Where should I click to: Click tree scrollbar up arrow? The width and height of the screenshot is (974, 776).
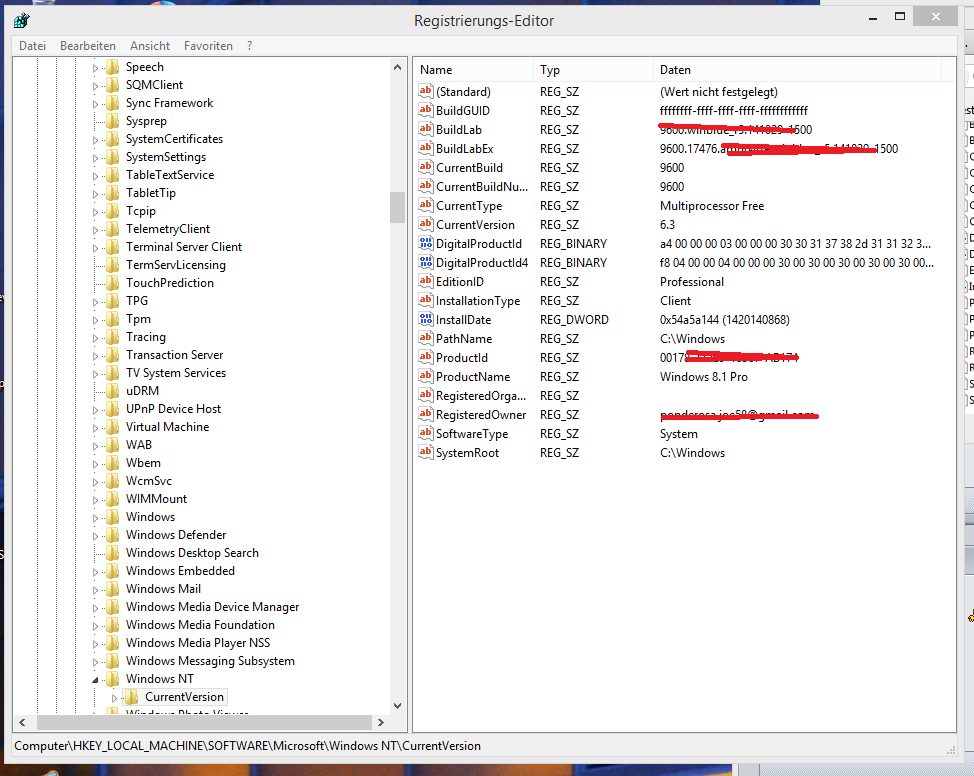tap(398, 66)
